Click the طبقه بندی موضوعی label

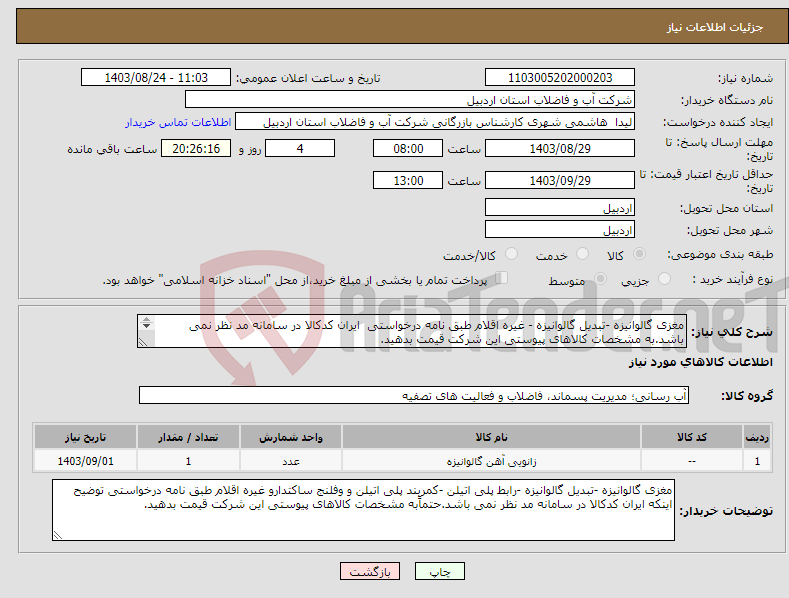tap(720, 255)
